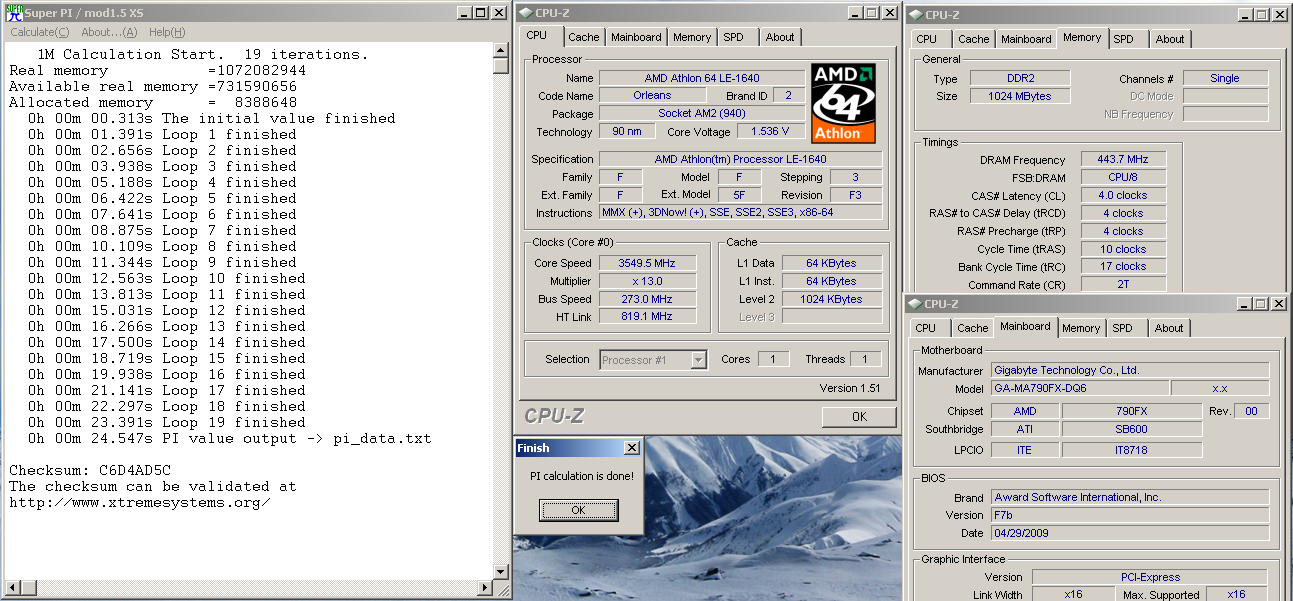Click the Manufacturer field Gigabyte Technology
Screen dimensions: 1293x601
[x=1130, y=370]
